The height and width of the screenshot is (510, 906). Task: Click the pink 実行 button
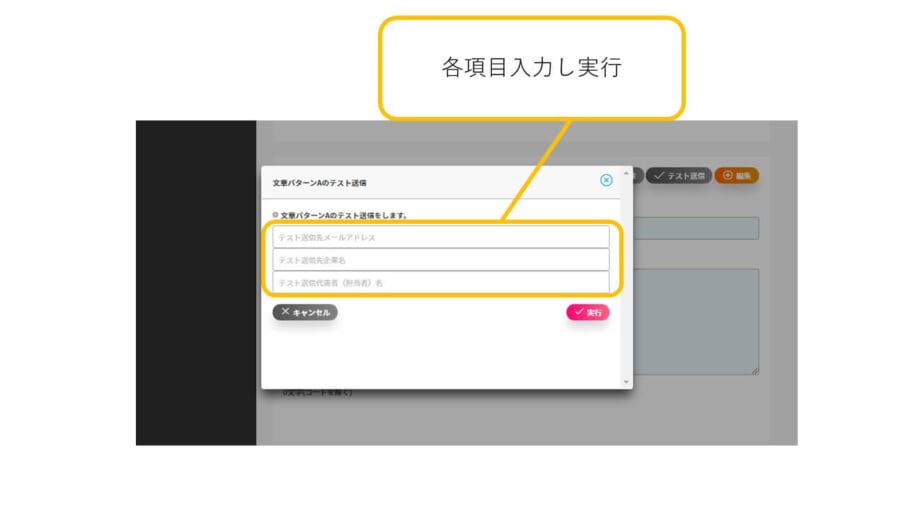coord(587,312)
